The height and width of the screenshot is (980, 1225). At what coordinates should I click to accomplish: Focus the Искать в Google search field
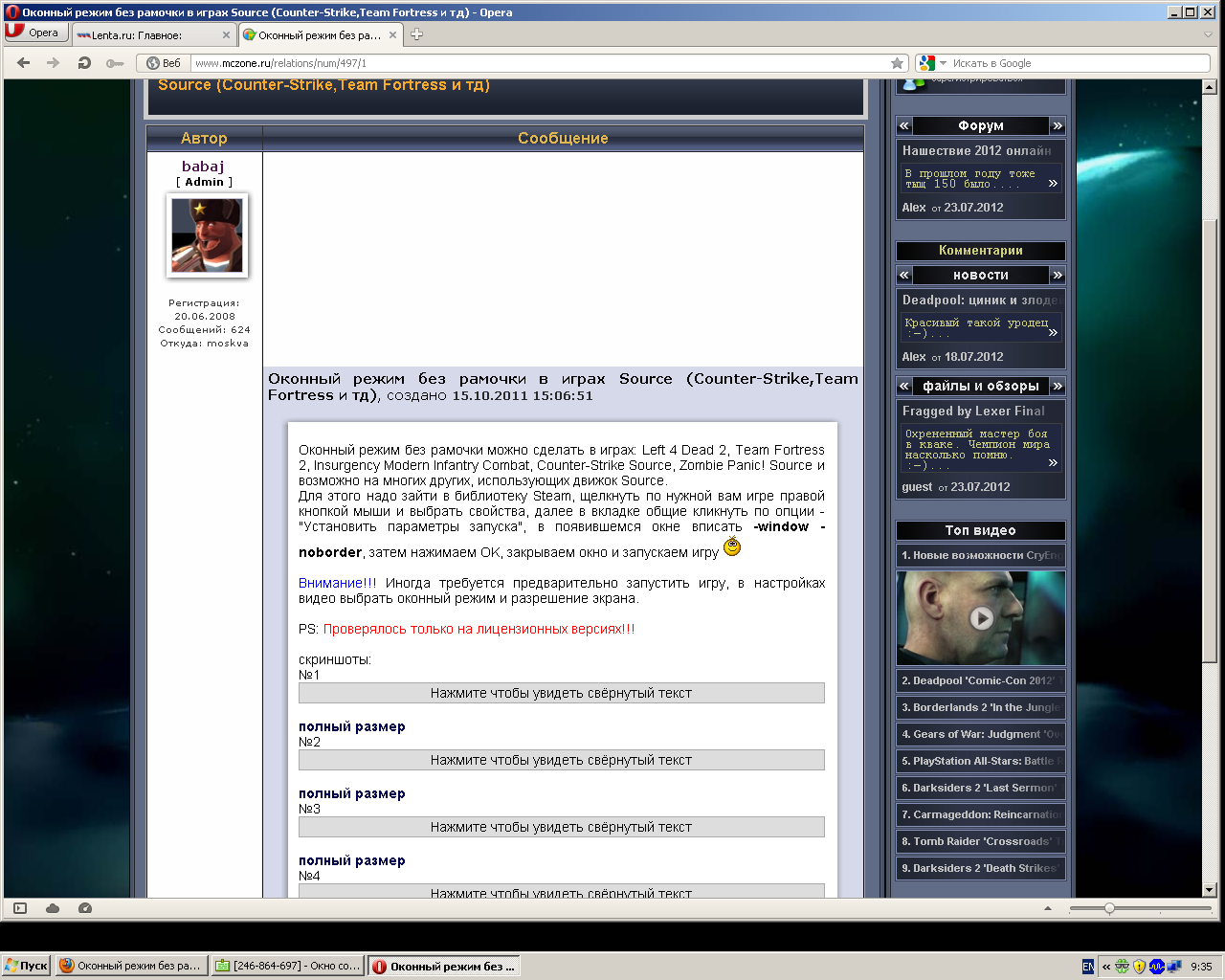[1078, 63]
